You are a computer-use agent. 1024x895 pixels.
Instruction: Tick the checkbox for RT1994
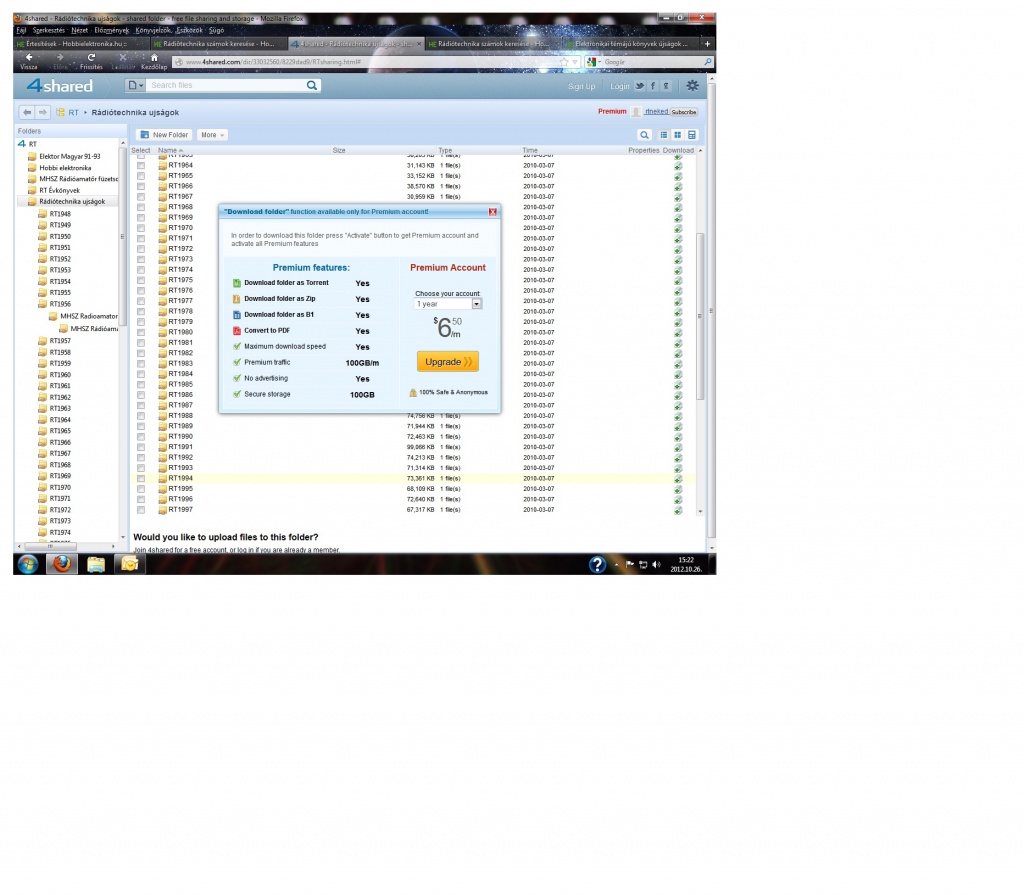141,479
